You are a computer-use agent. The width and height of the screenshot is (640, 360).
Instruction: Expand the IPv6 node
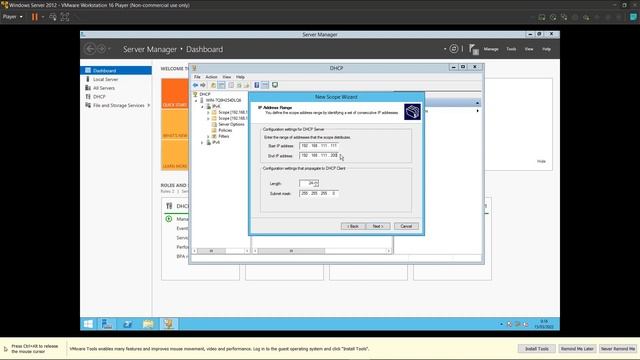pyautogui.click(x=202, y=142)
